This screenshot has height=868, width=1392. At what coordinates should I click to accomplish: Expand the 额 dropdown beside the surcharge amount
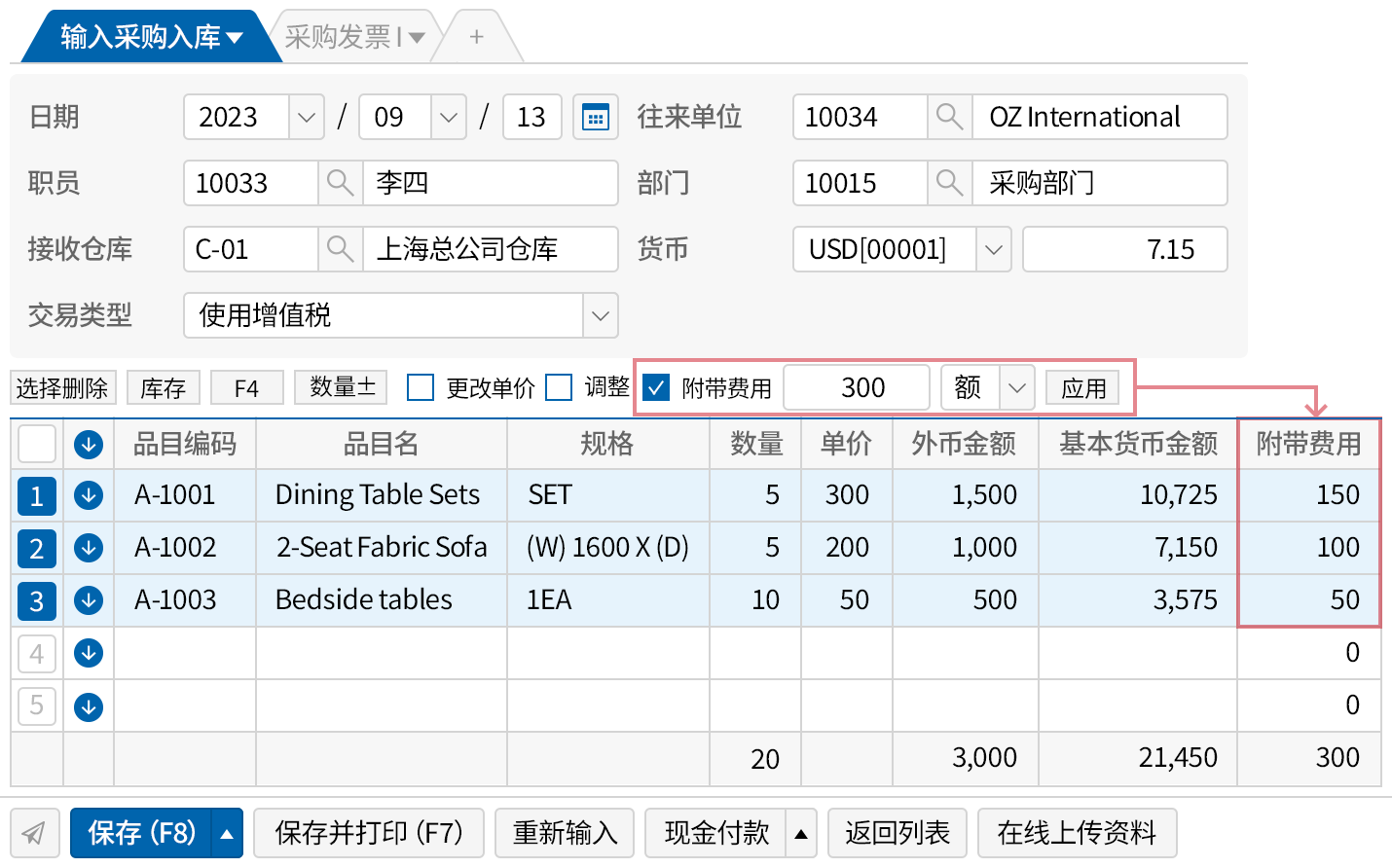(1016, 388)
